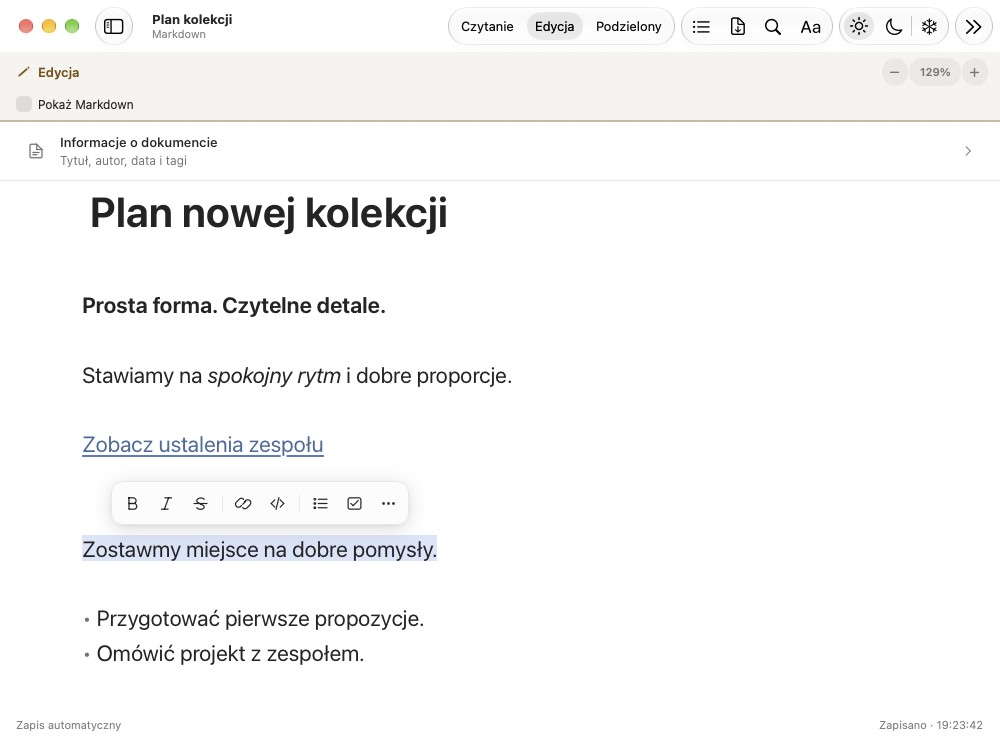Expand the toolbar overflow double chevron

tap(973, 27)
